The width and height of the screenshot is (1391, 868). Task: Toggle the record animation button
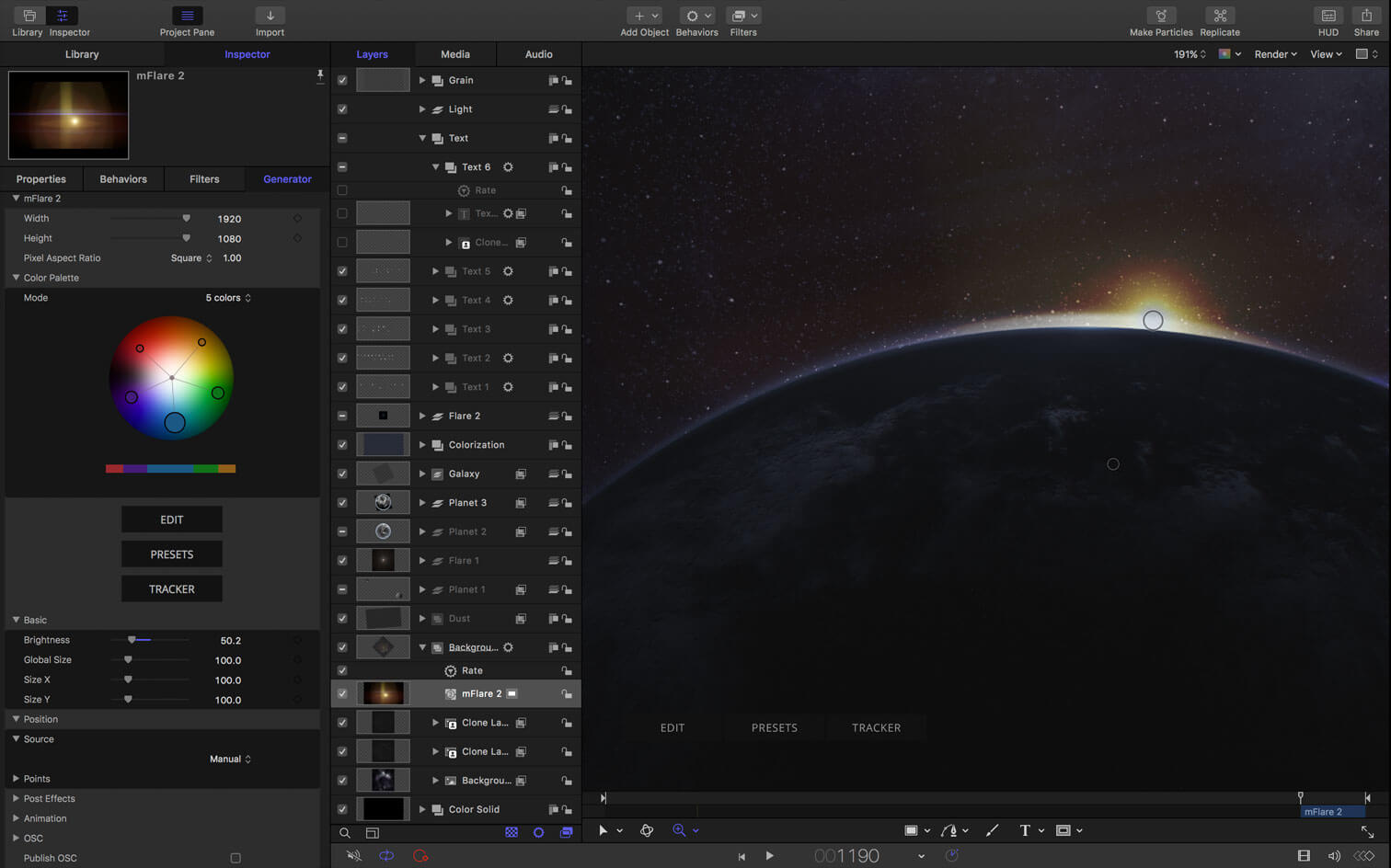(x=421, y=856)
